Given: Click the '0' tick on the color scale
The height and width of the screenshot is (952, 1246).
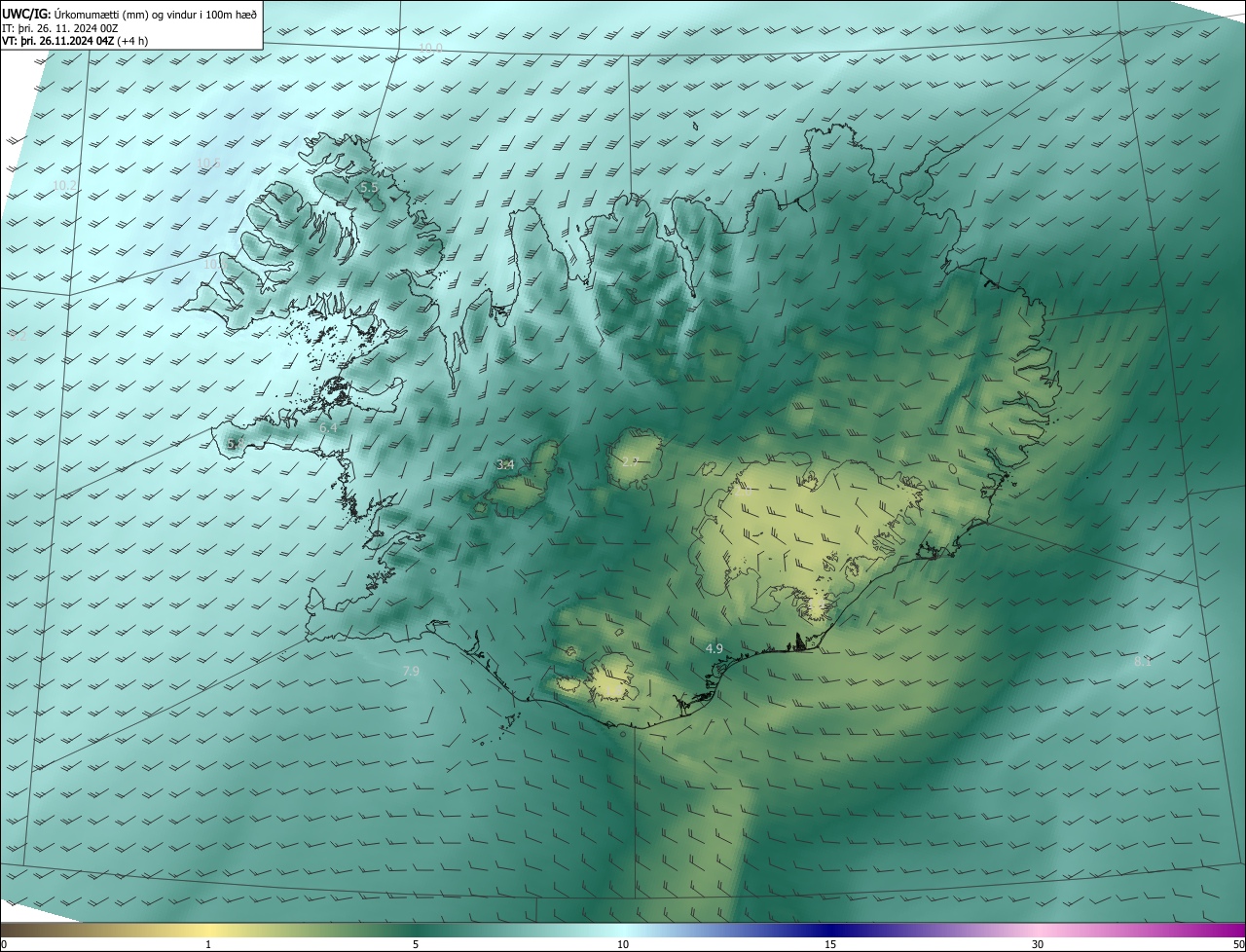Looking at the screenshot, I should pos(4,944).
